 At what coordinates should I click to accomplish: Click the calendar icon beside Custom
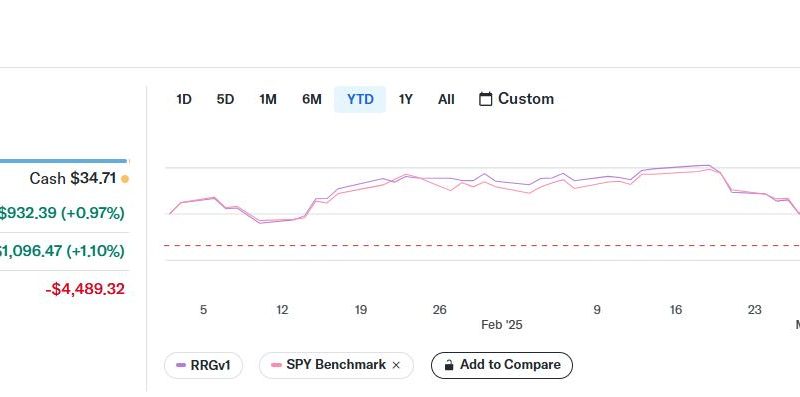pyautogui.click(x=486, y=99)
